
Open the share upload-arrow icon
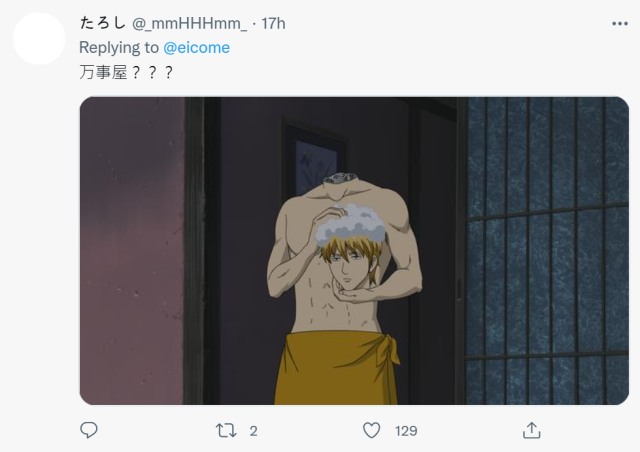(531, 430)
